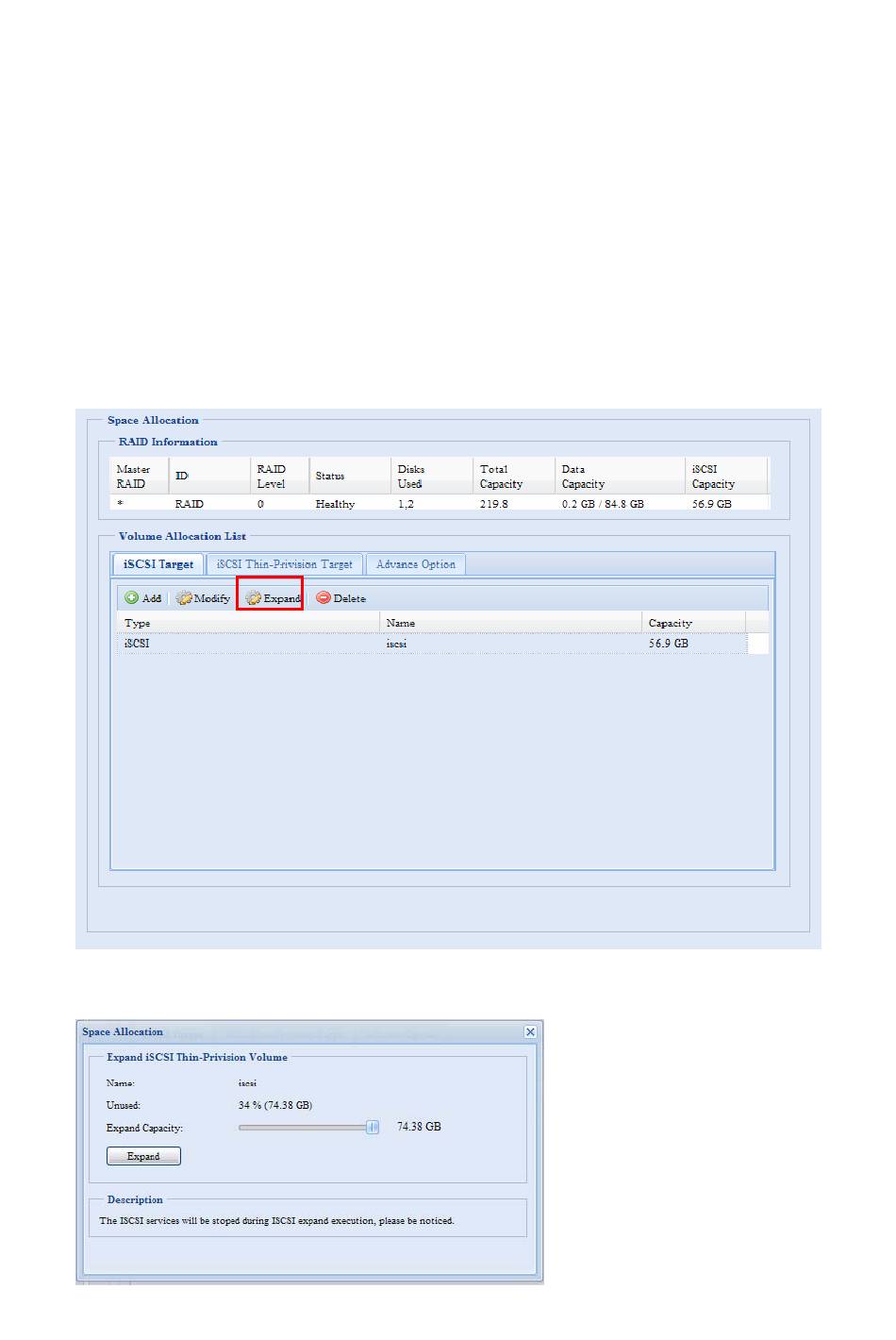
Task: Click the RAID Level column header
Action: (x=279, y=477)
